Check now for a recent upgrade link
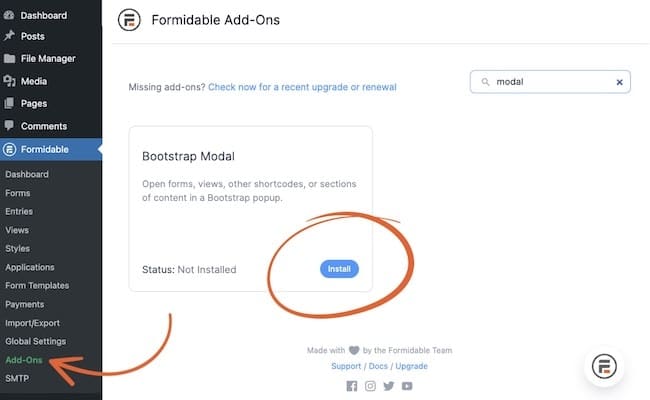Screen dimensions: 650x400 point(302,87)
